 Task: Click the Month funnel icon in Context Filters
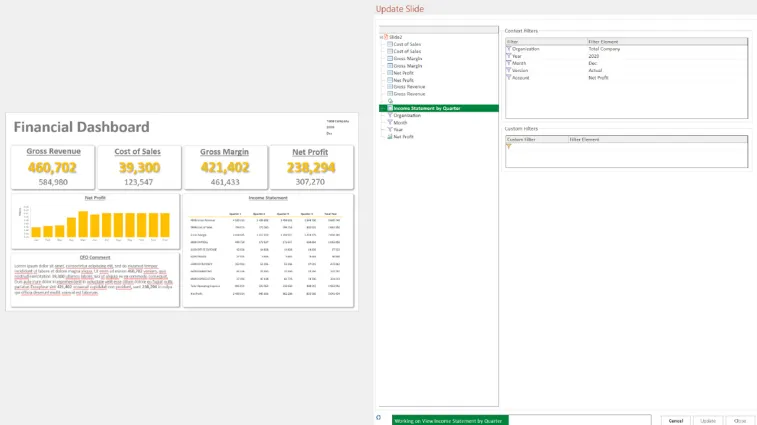(508, 63)
